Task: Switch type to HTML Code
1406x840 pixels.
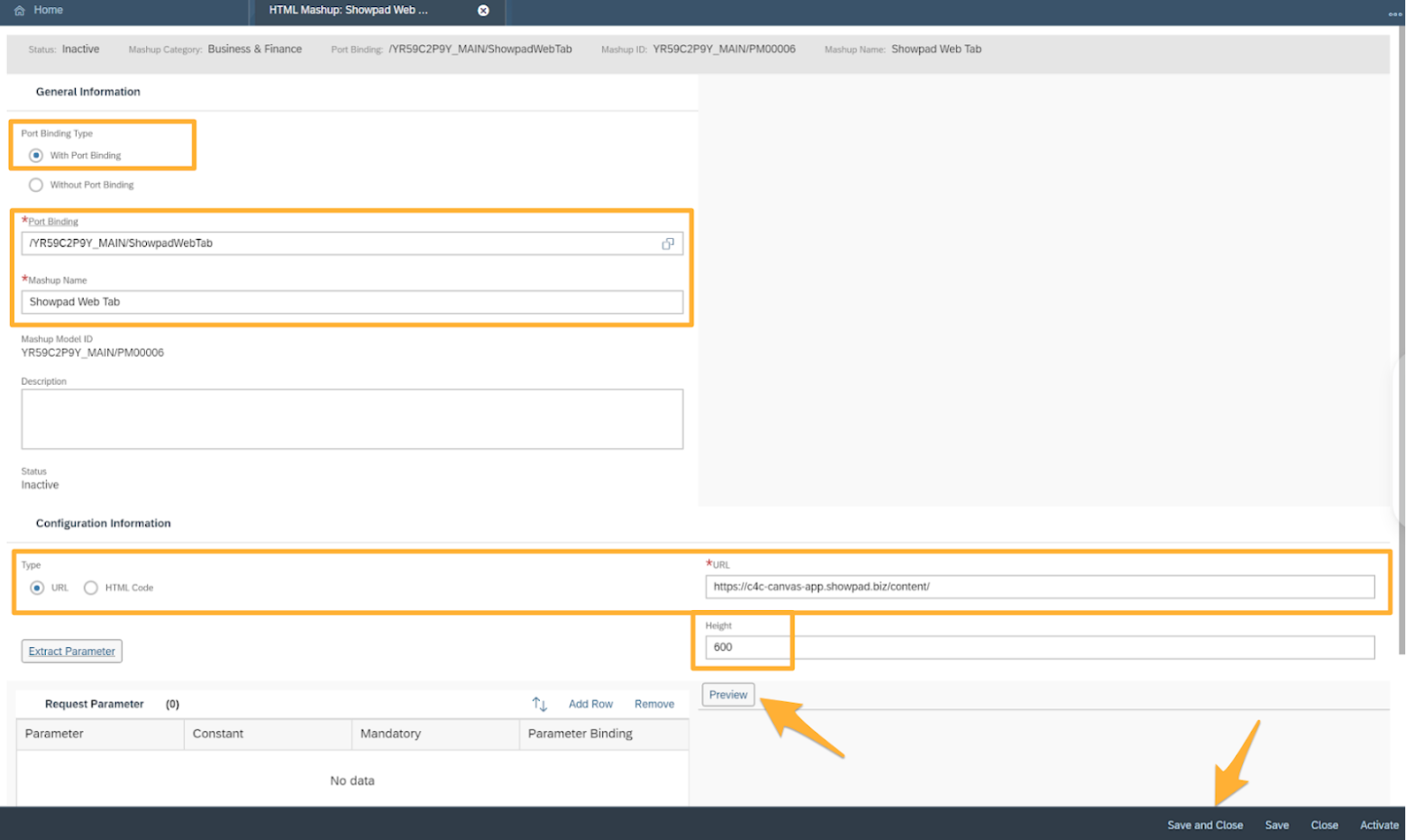Action: click(x=91, y=588)
